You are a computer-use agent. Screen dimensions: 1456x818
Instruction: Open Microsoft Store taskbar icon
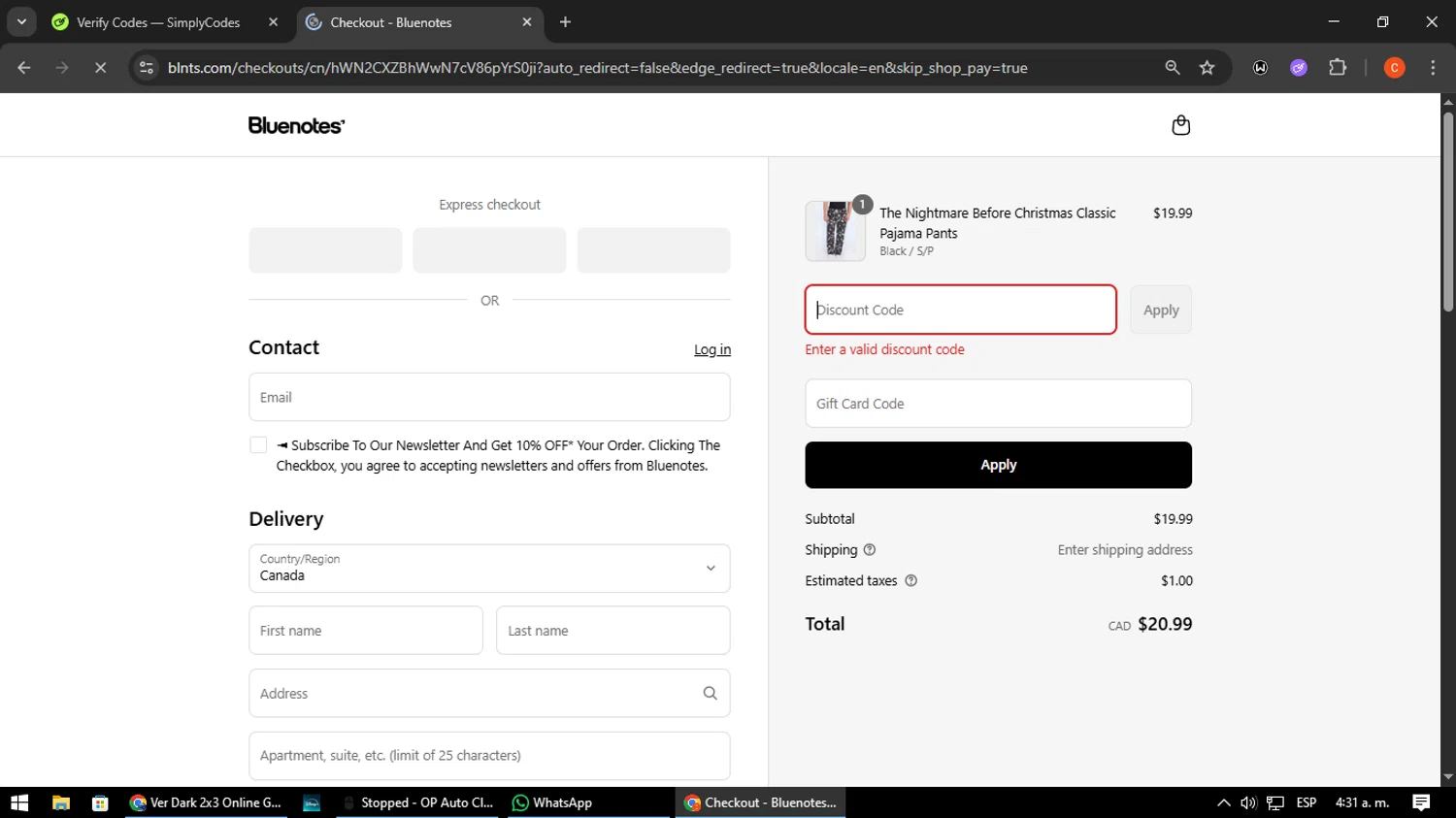coord(100,802)
